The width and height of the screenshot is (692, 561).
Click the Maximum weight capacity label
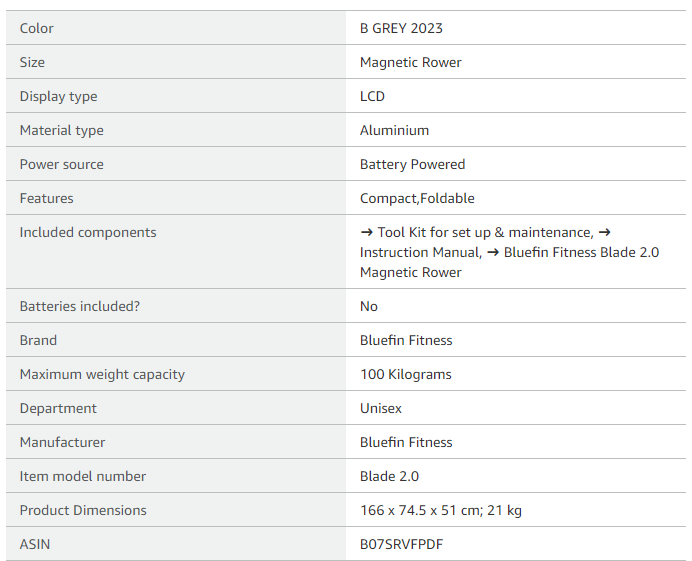click(x=102, y=374)
